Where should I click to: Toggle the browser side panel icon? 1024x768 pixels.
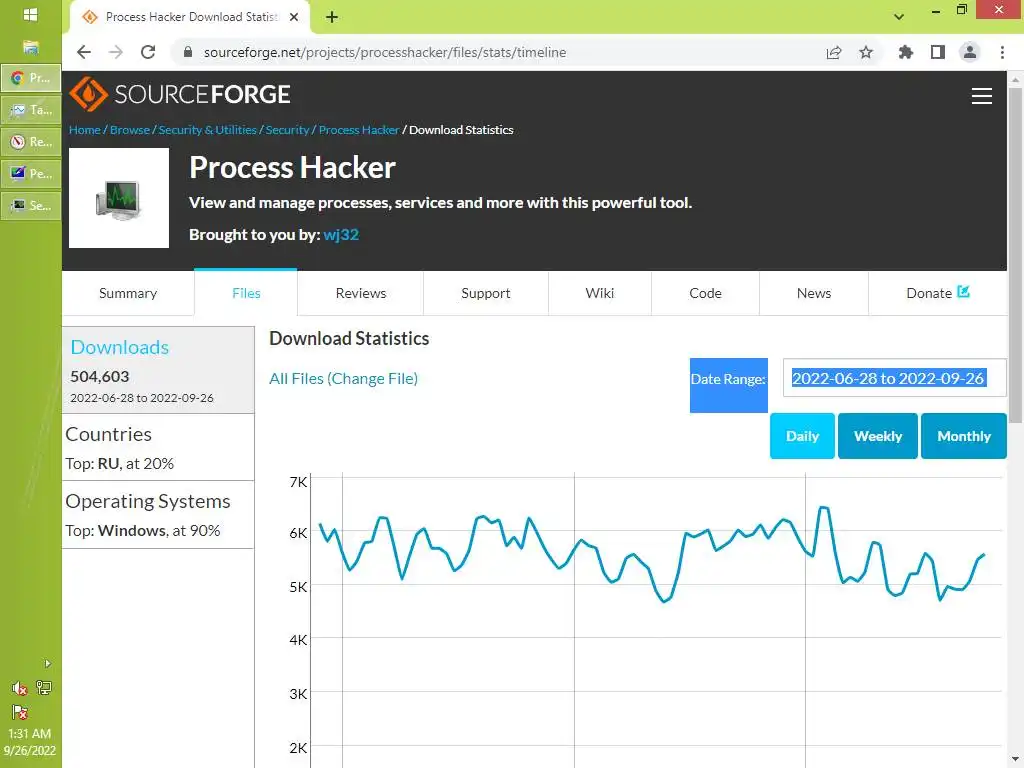pos(938,52)
